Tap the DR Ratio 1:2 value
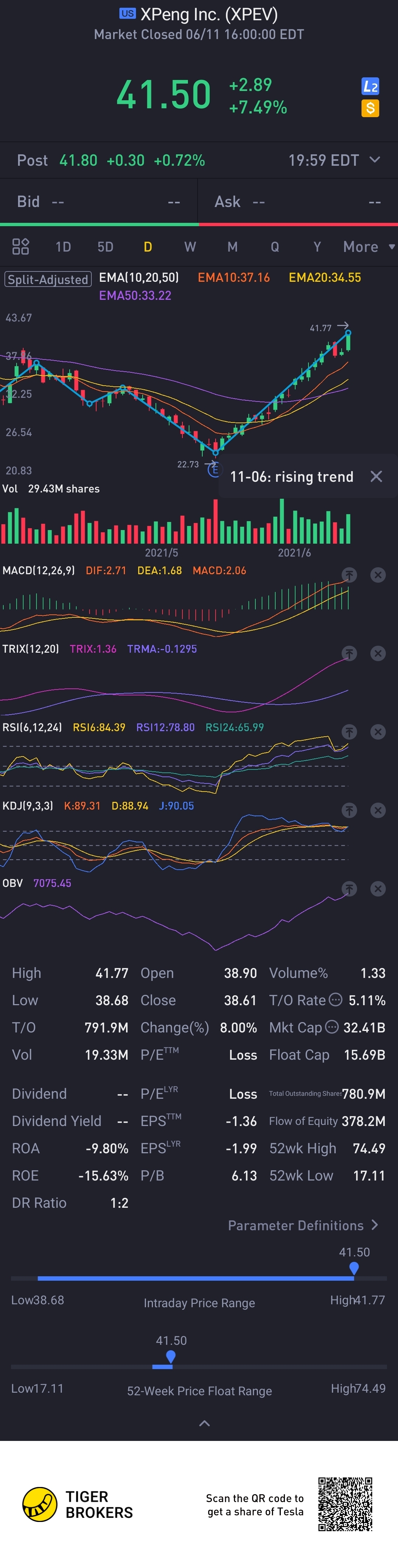The image size is (398, 1568). coord(119,1203)
